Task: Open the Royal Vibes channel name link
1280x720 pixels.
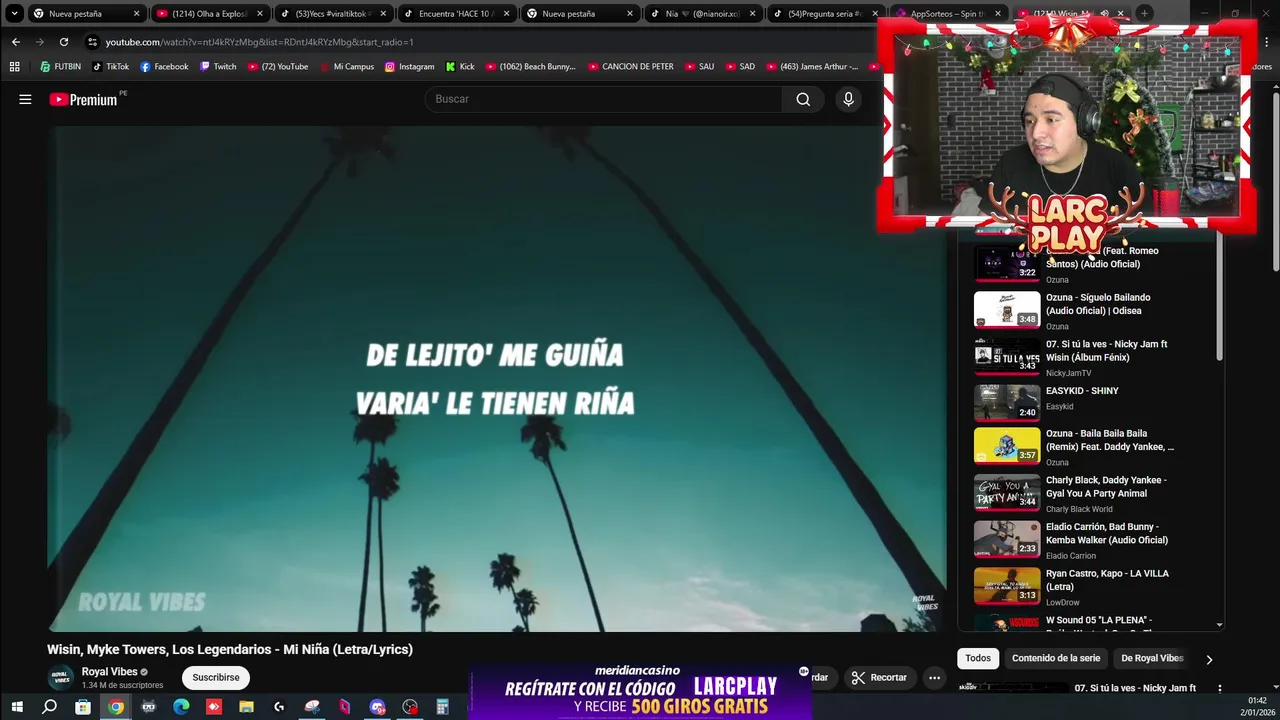Action: (x=109, y=672)
